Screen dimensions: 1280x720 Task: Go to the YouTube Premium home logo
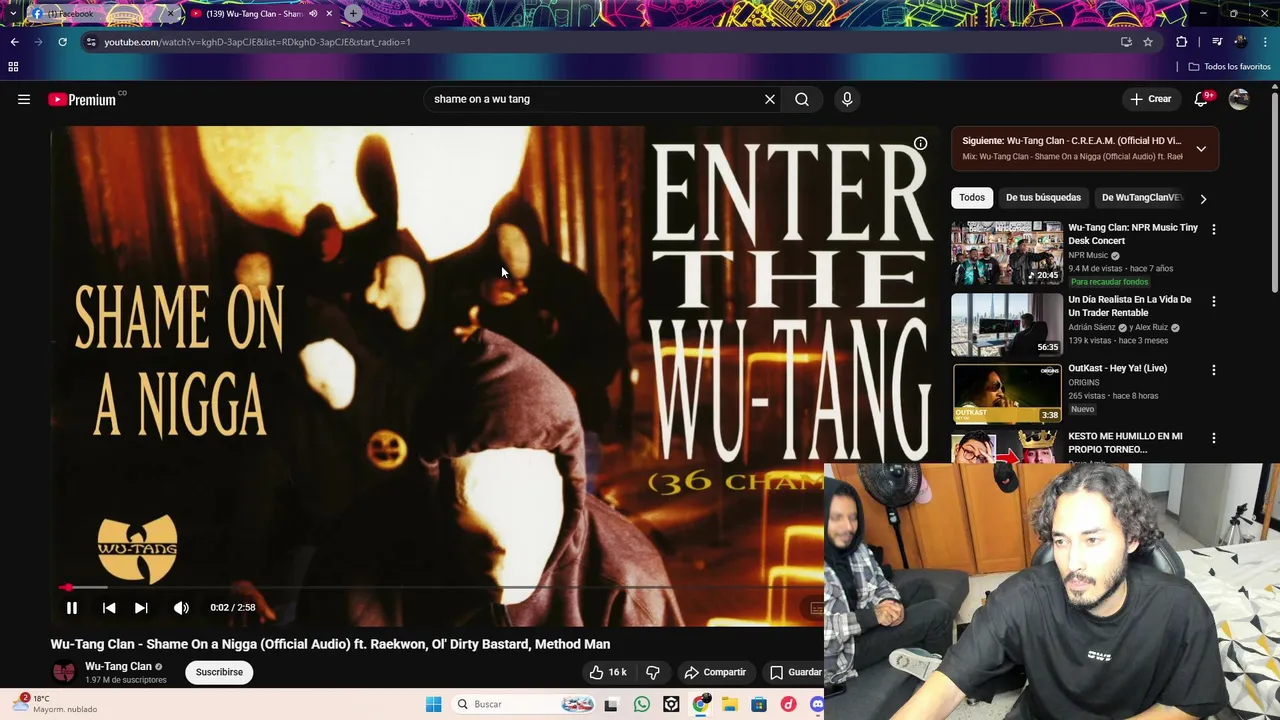82,99
